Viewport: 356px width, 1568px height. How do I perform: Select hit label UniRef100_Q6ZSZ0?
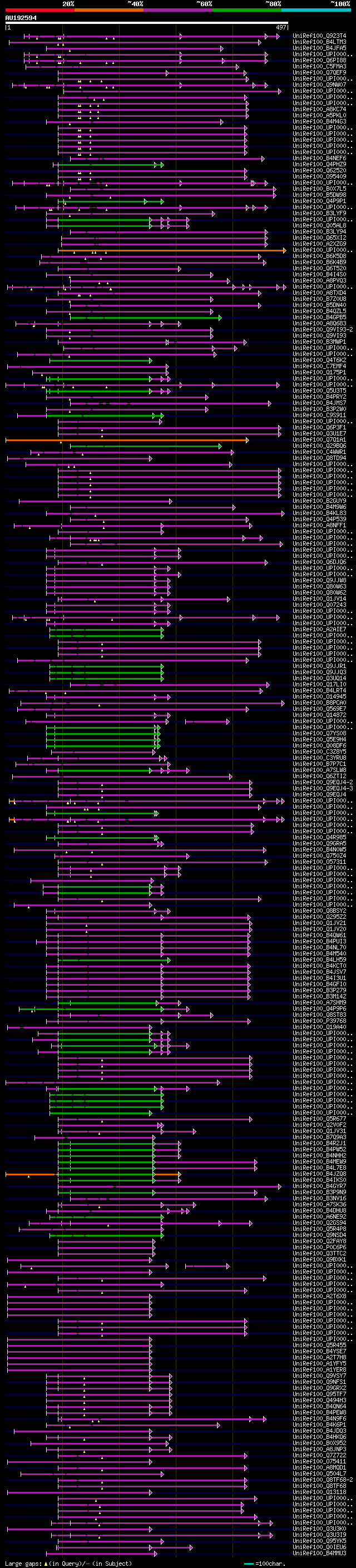(319, 171)
